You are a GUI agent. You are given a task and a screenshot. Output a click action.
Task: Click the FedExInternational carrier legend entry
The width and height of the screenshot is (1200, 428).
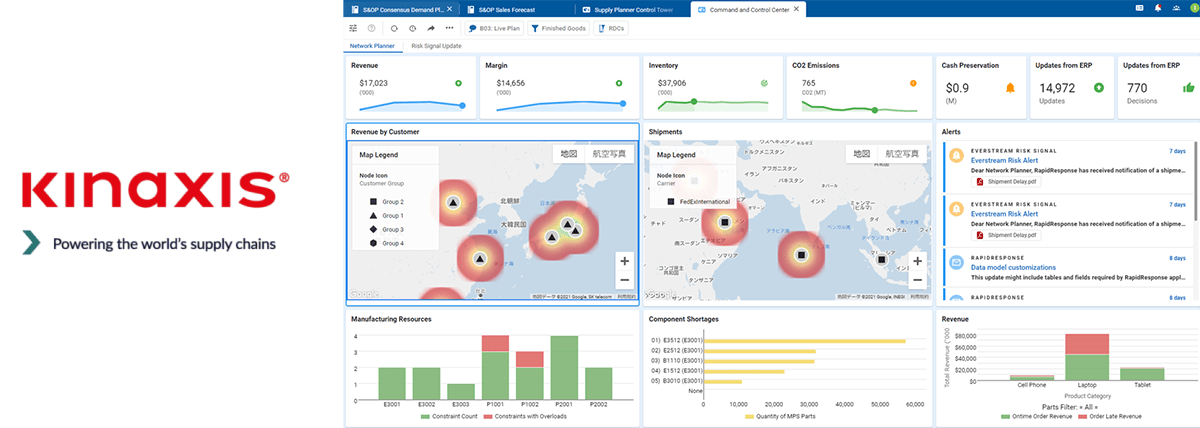pos(698,201)
